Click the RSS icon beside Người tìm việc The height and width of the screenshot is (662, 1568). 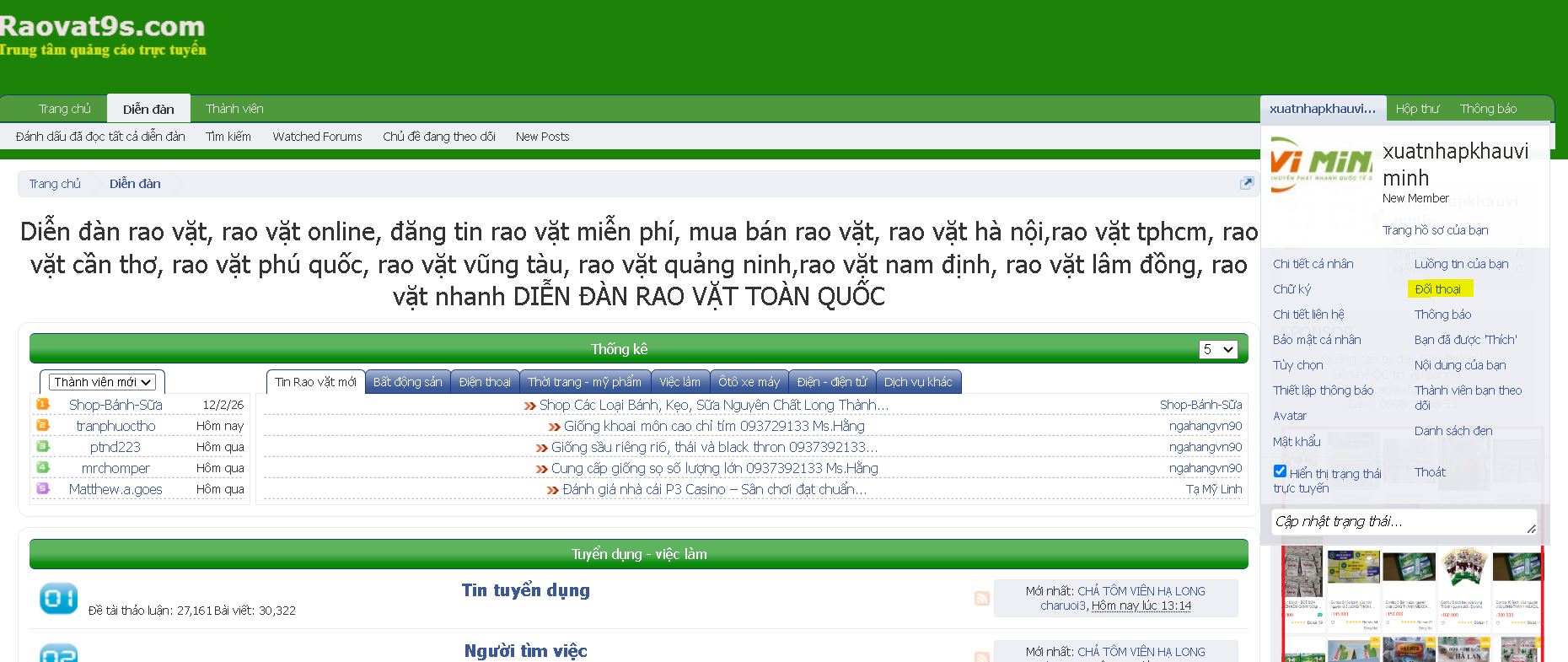click(981, 656)
